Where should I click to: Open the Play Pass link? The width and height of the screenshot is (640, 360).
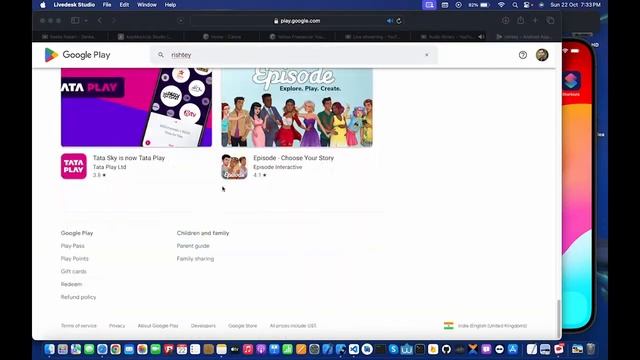[73, 246]
